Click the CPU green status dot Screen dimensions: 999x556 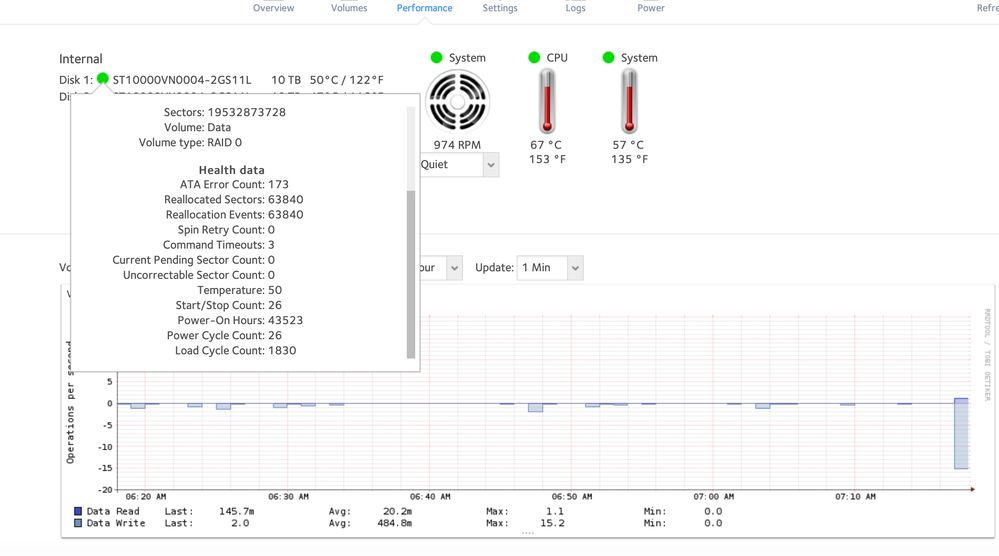535,57
